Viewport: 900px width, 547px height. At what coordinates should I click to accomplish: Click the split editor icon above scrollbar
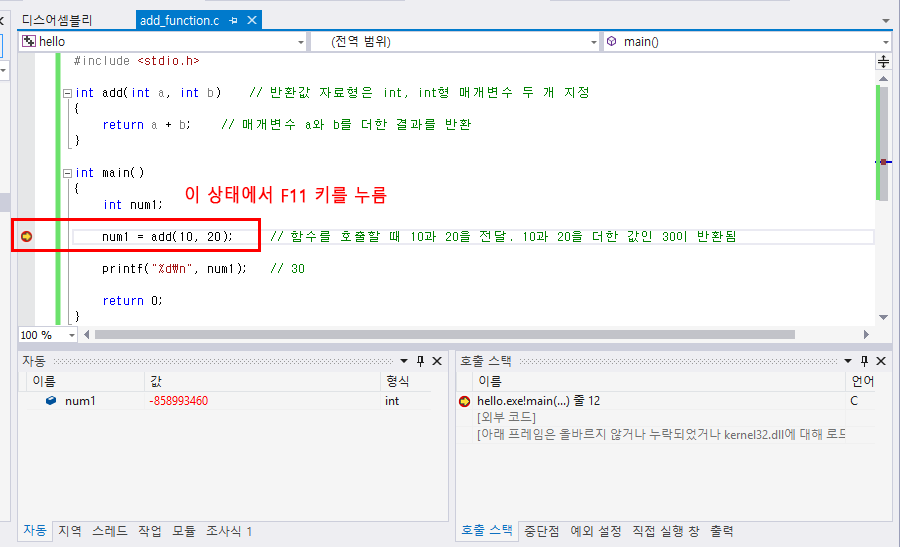click(x=883, y=61)
